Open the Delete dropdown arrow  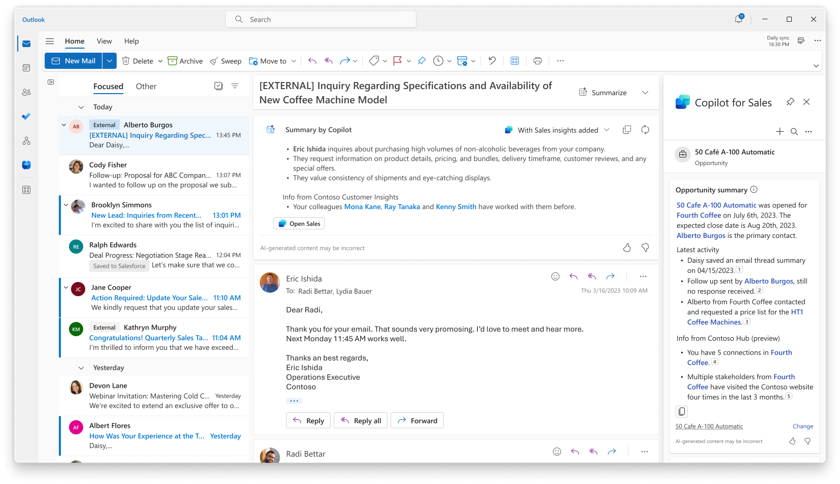pos(160,61)
